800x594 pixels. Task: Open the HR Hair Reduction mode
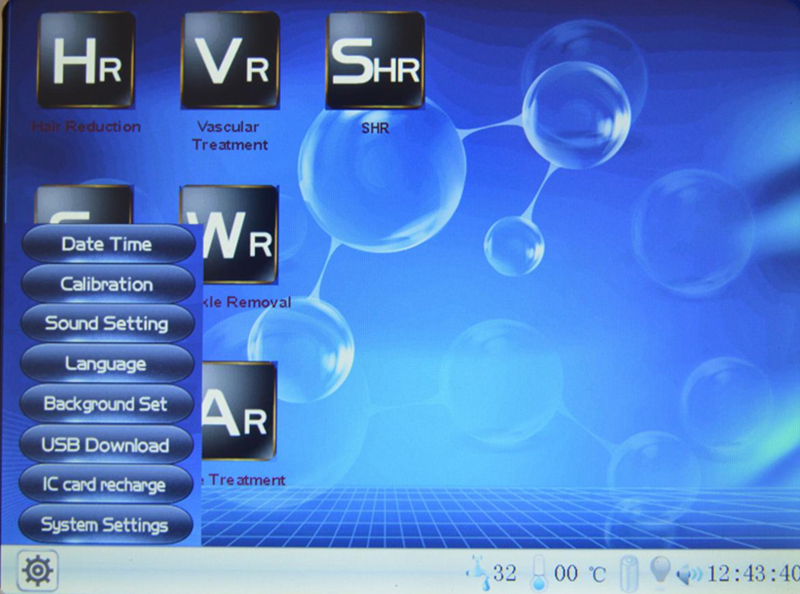(85, 60)
